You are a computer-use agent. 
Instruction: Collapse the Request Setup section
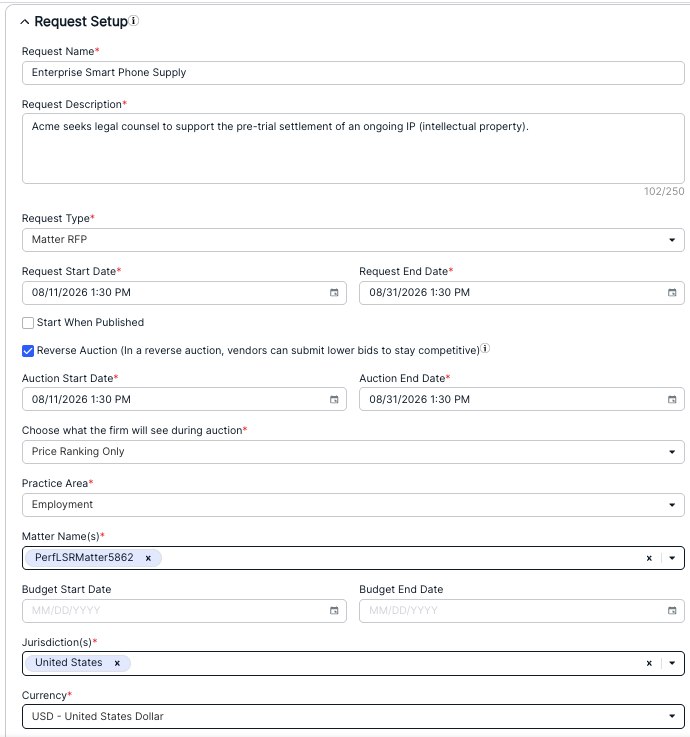tap(25, 22)
